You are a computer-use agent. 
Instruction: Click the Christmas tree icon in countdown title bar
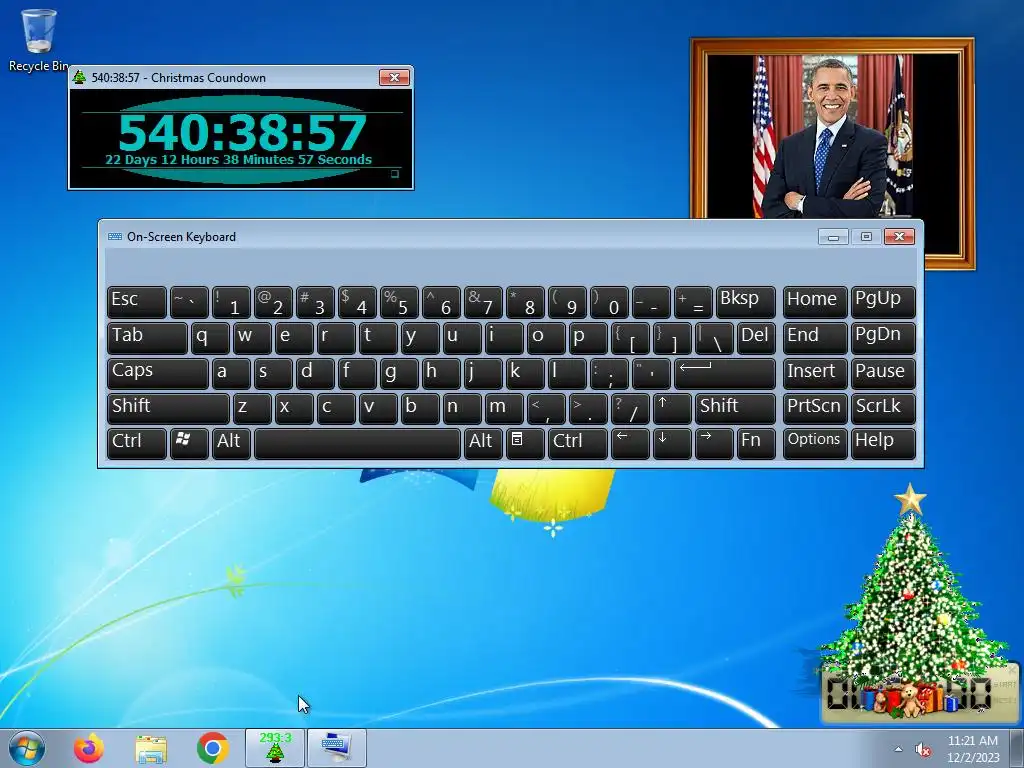pos(80,77)
